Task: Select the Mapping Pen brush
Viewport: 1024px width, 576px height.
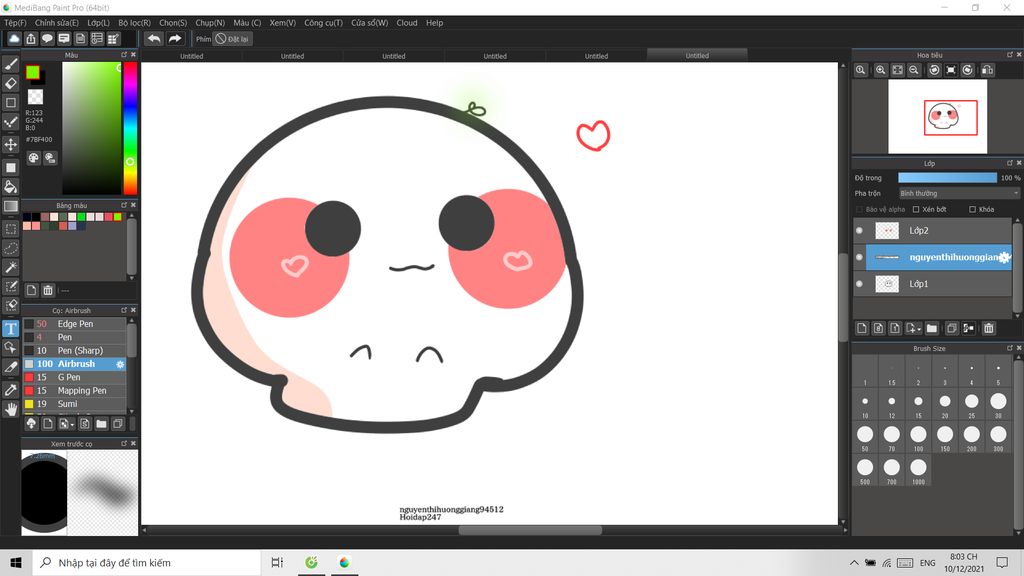Action: coord(74,391)
